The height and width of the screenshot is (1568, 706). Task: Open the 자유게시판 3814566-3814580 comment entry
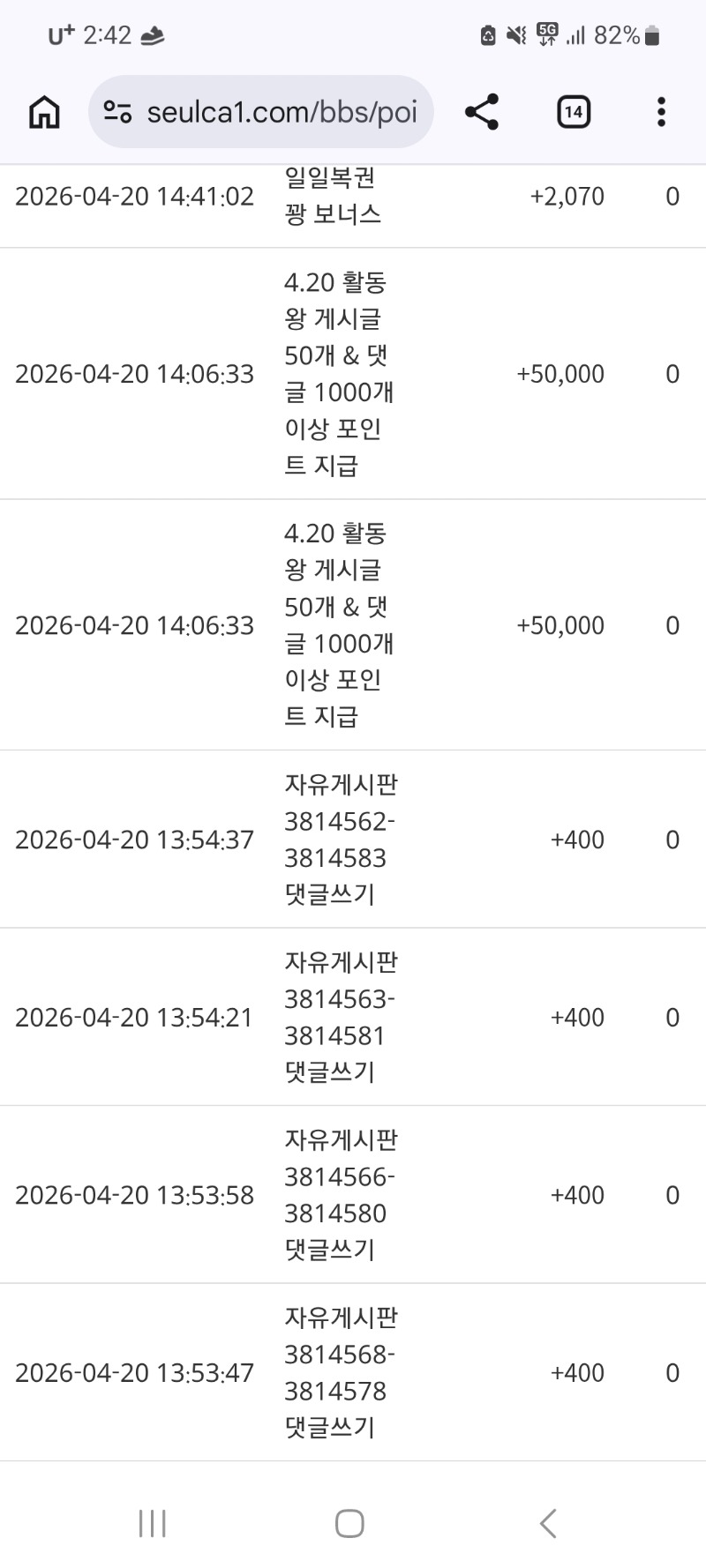pos(340,1195)
